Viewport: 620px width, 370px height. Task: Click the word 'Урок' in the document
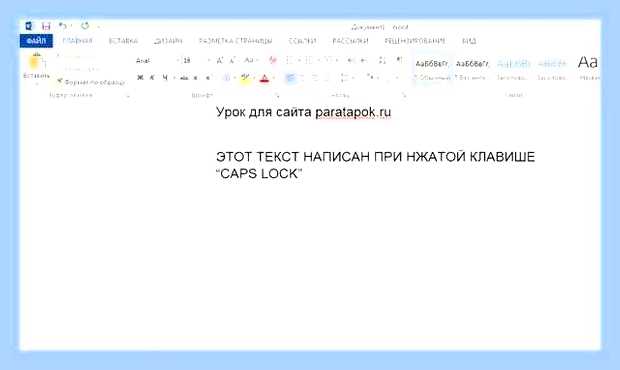pyautogui.click(x=231, y=112)
